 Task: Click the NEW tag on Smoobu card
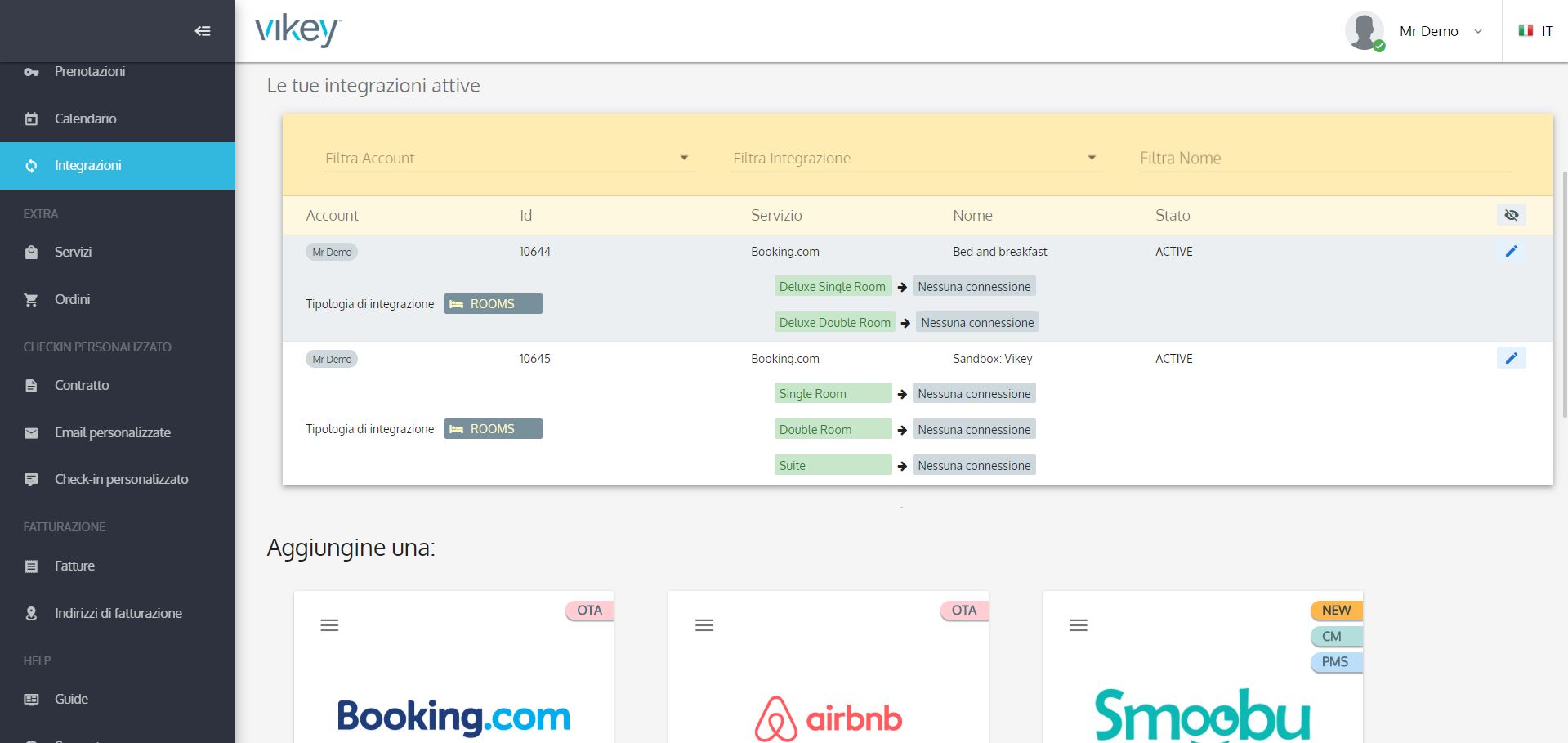pos(1337,611)
